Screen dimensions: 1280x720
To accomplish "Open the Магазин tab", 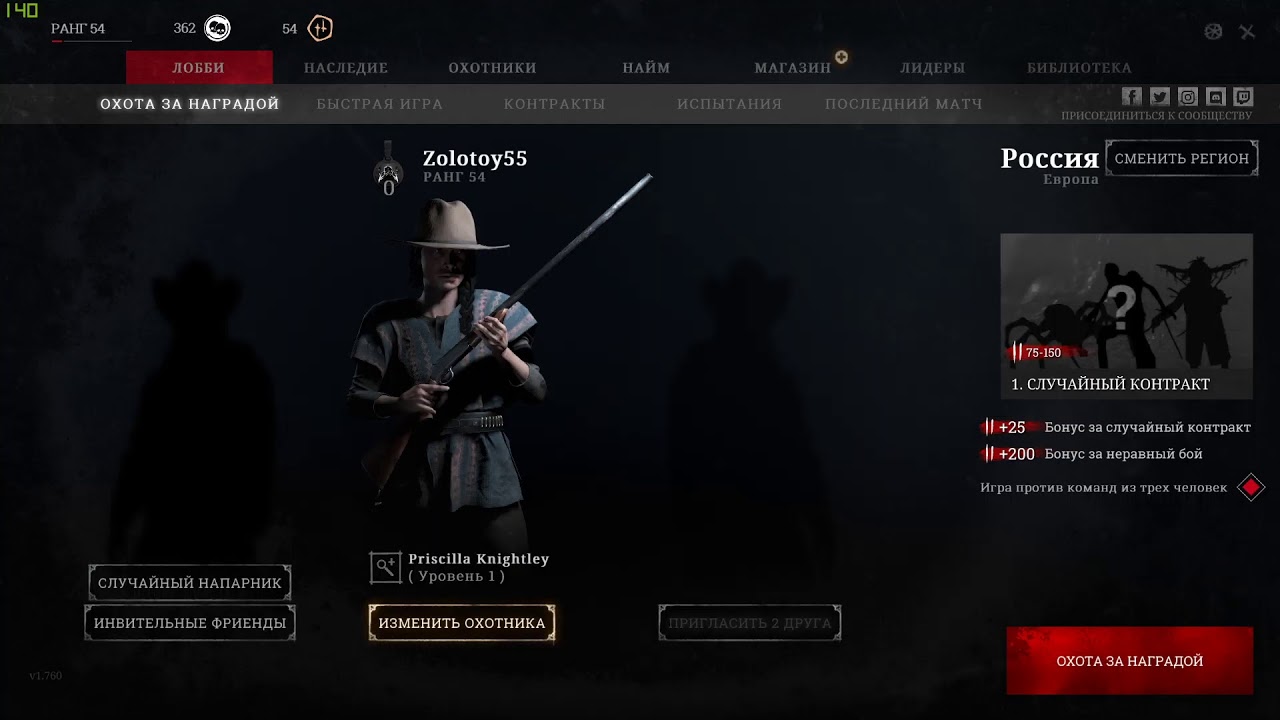I will (x=793, y=68).
